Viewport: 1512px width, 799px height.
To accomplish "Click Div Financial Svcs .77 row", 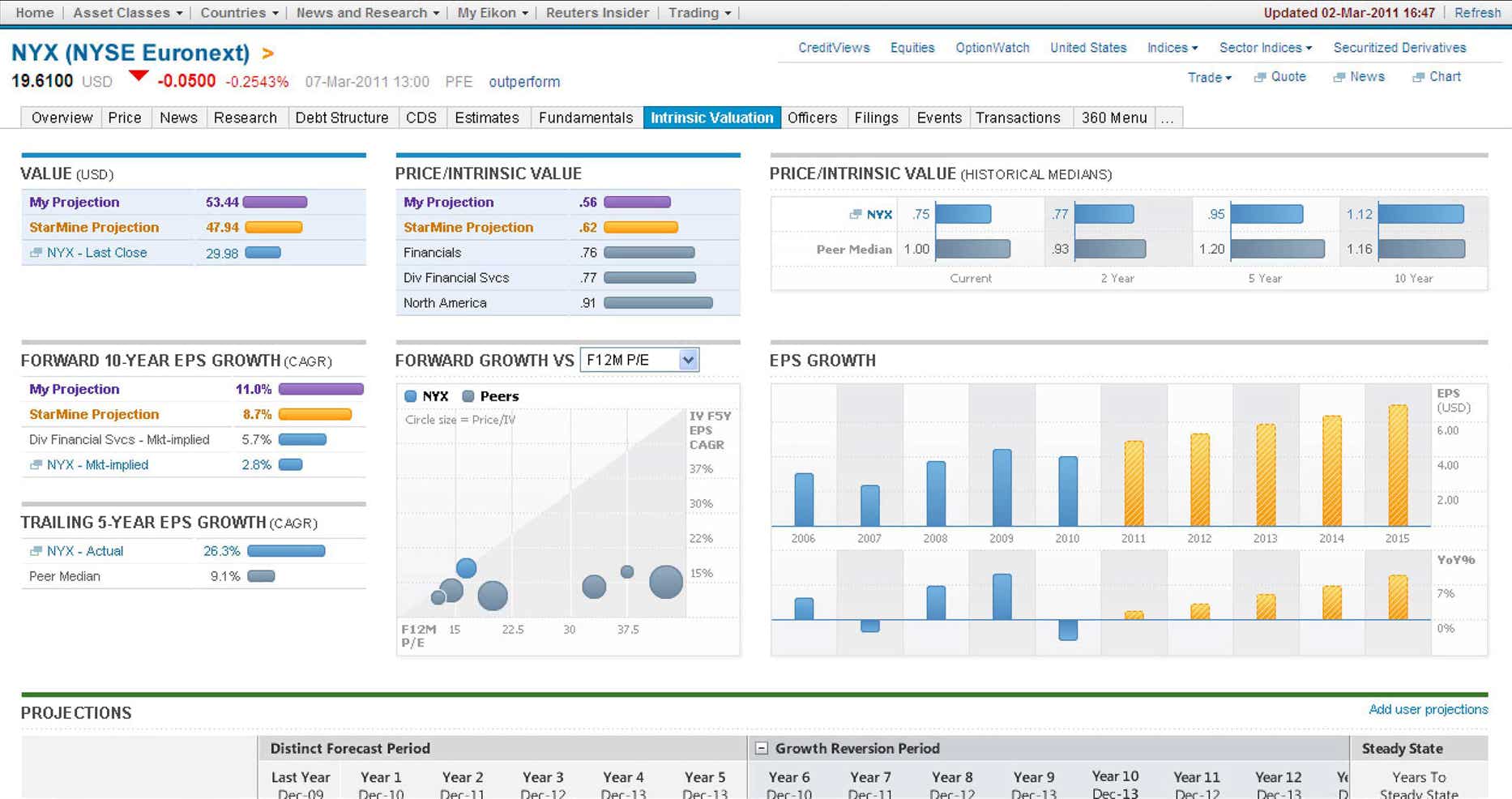I will [567, 278].
